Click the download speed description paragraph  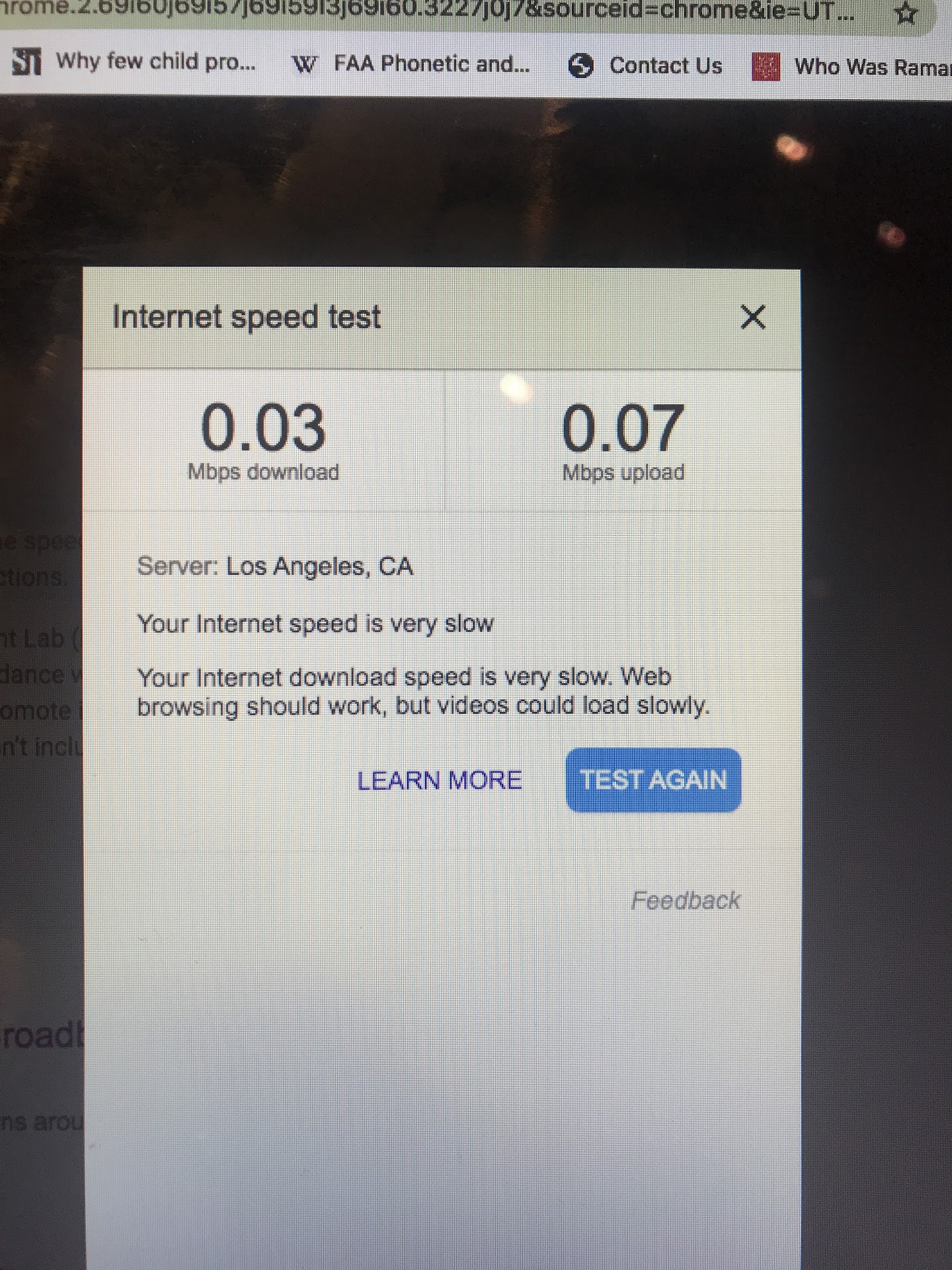point(423,691)
